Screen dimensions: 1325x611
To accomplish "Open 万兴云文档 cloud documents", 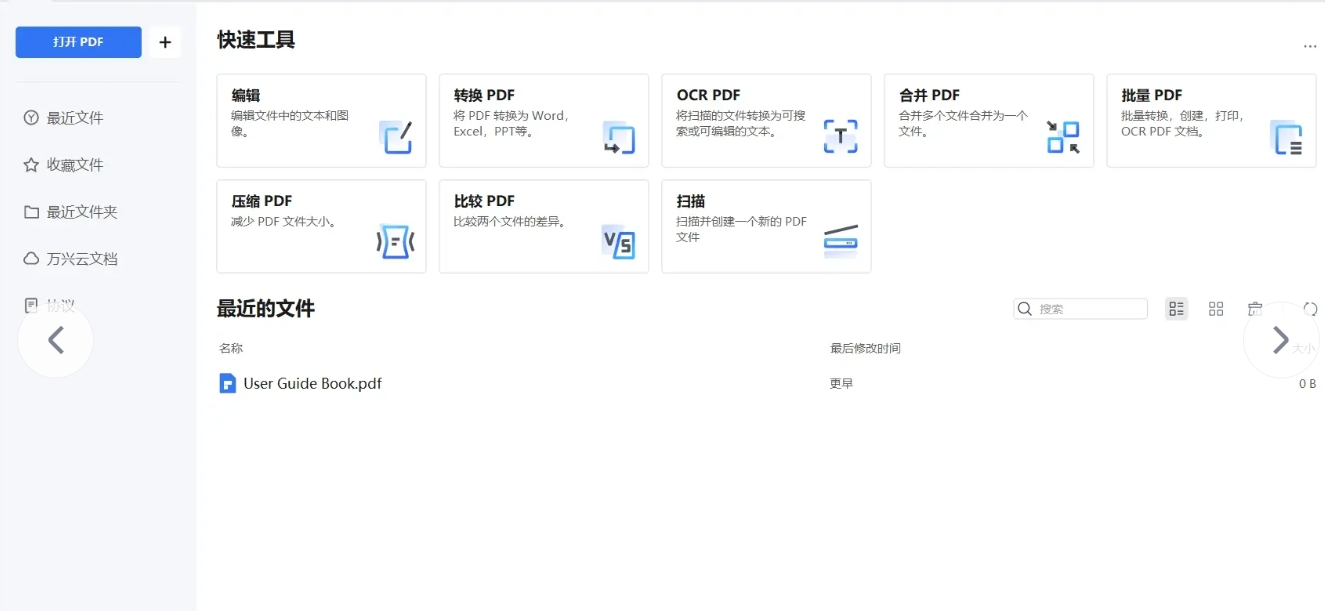I will click(x=82, y=259).
